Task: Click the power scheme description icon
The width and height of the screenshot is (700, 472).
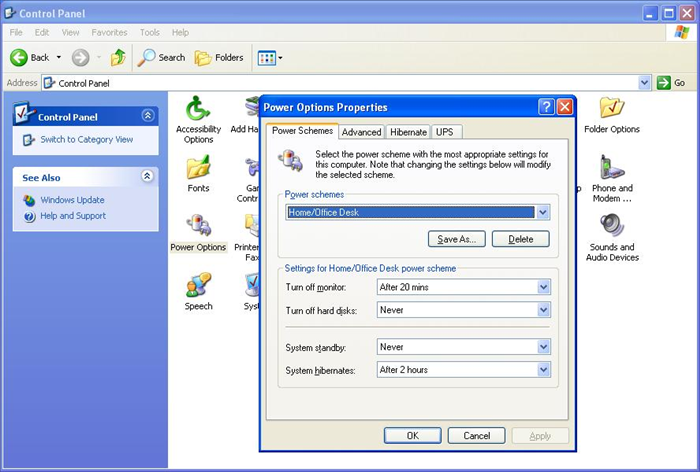Action: point(291,161)
